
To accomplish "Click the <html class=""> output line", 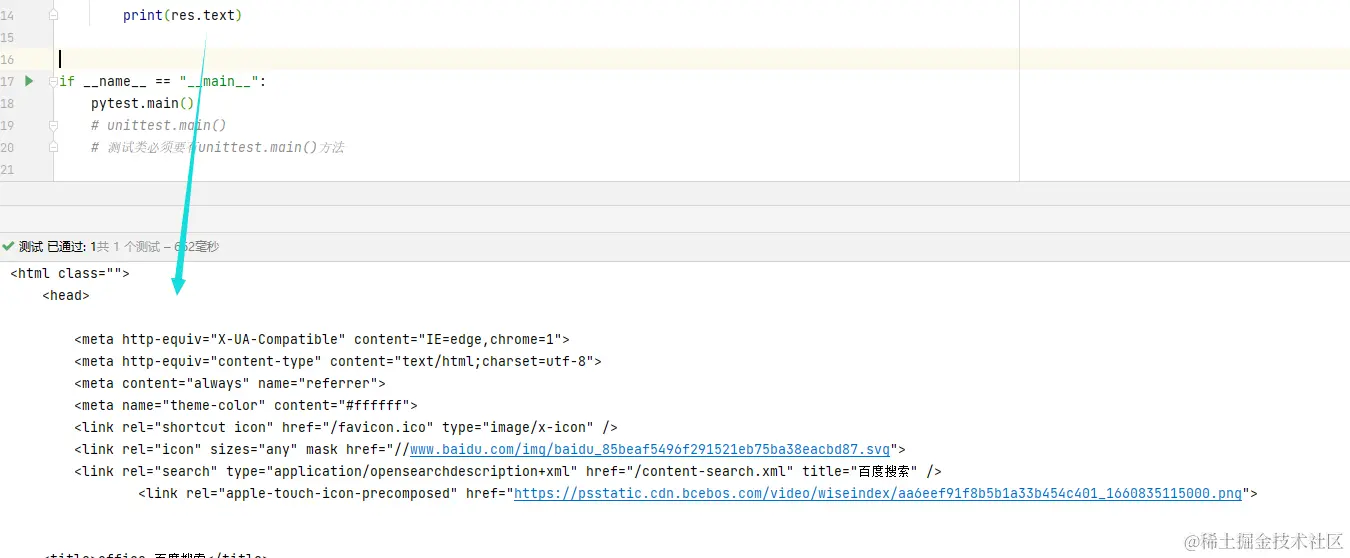I will coord(70,274).
